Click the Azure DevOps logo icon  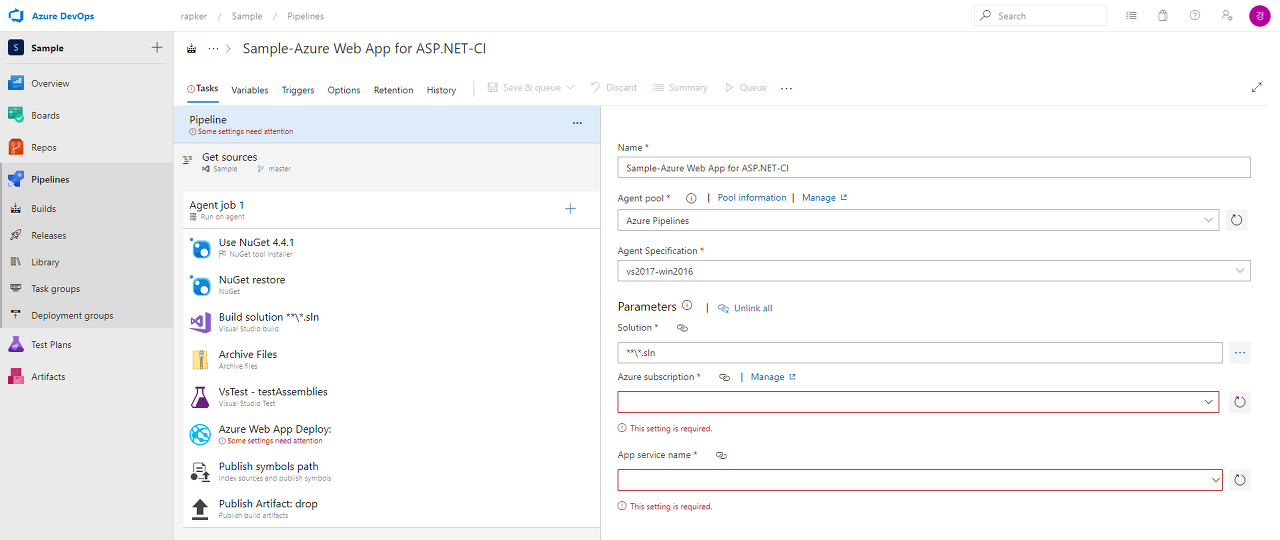[16, 15]
